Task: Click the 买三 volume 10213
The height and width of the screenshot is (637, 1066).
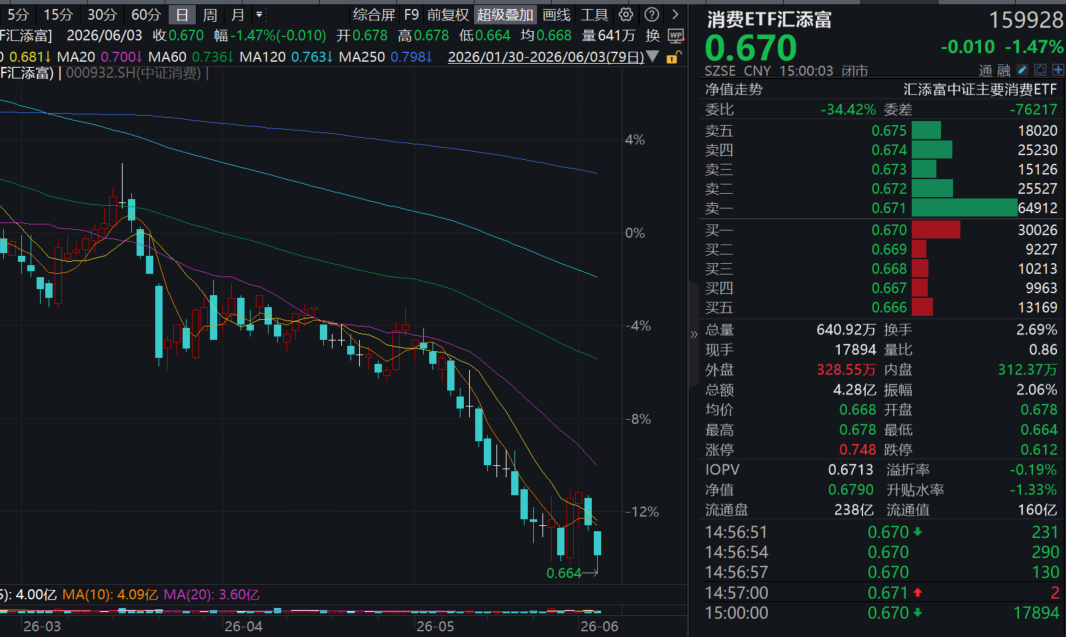Action: pos(1037,269)
